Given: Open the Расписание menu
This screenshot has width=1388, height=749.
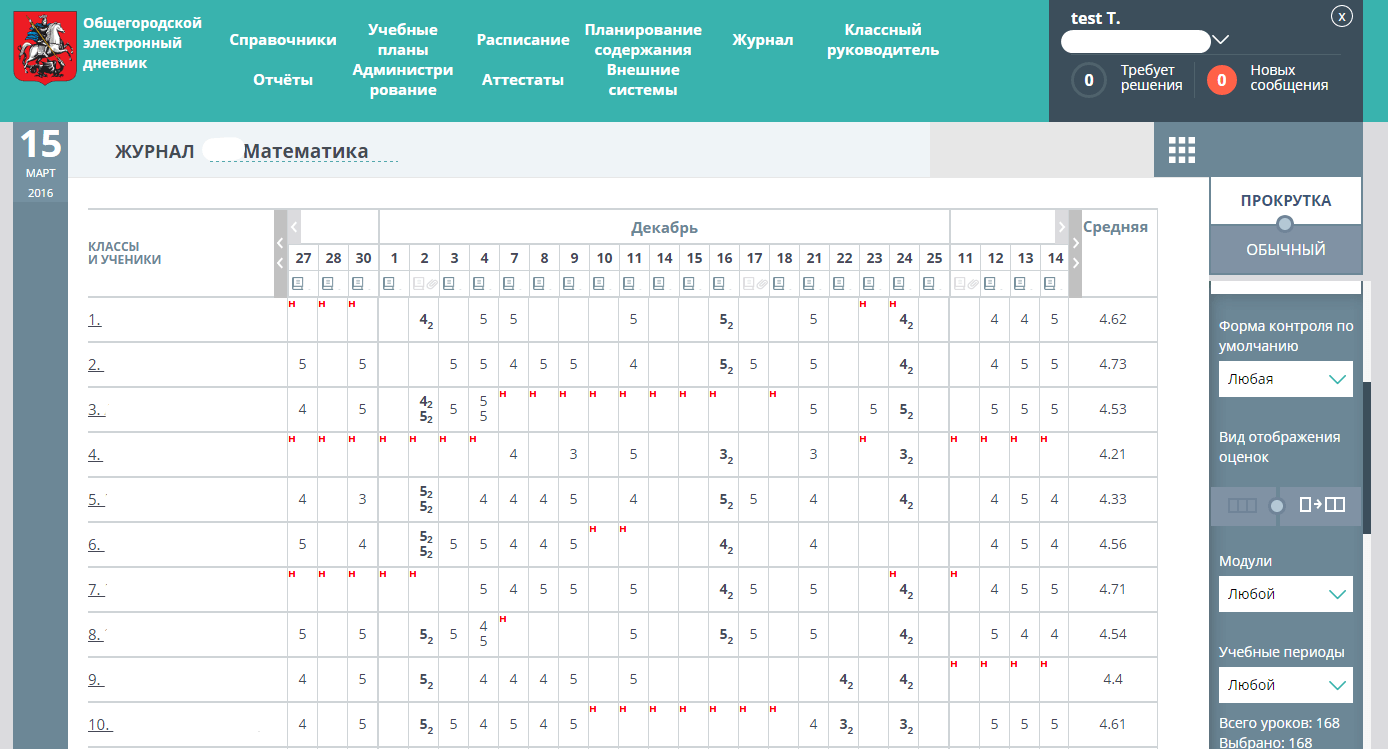Looking at the screenshot, I should 523,40.
